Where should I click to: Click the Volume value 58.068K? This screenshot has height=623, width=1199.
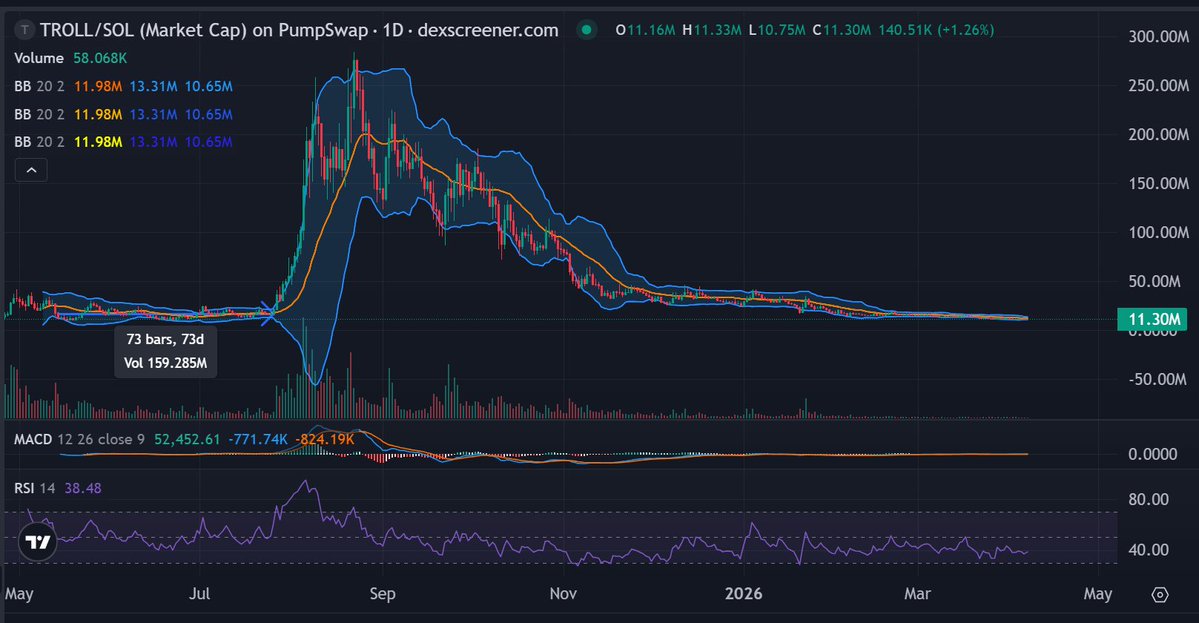[100, 58]
